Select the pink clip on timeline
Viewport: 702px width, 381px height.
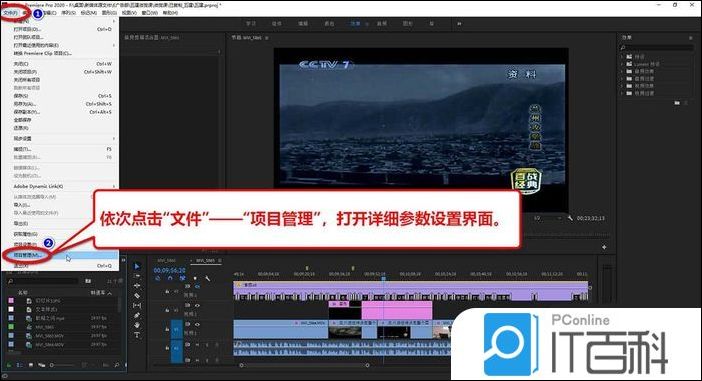(397, 310)
